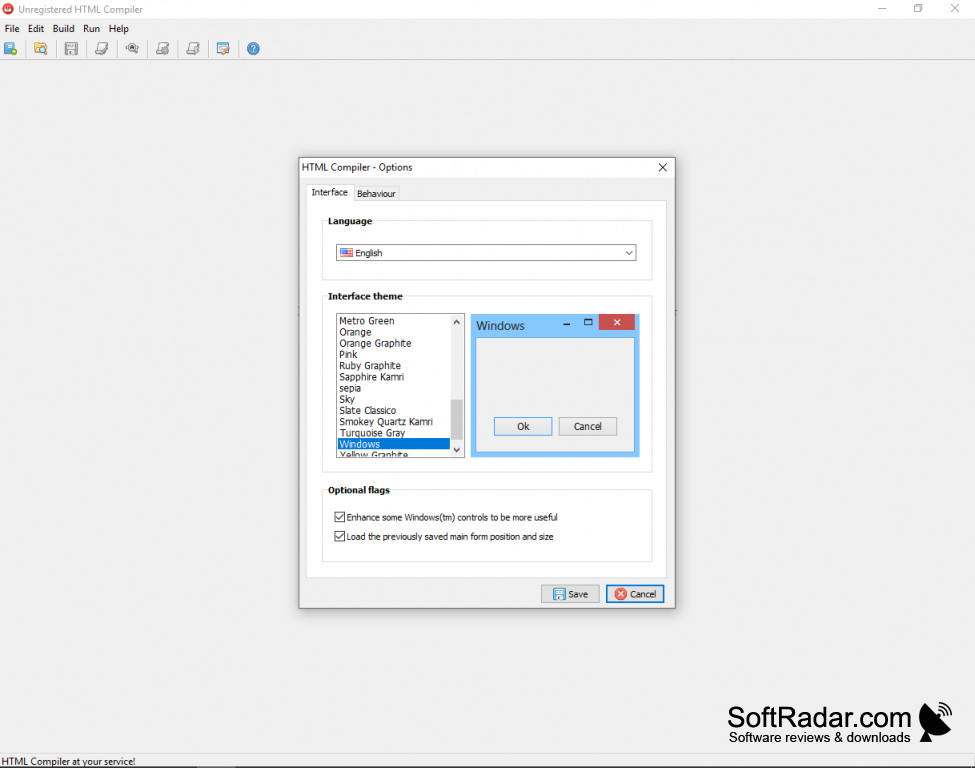Open the Edit menu
The width and height of the screenshot is (975, 768).
pyautogui.click(x=36, y=29)
